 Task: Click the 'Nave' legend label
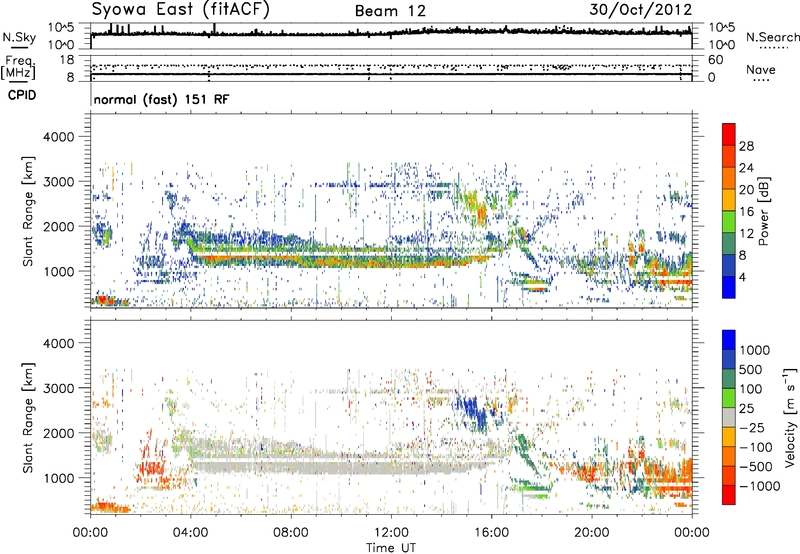coord(761,69)
